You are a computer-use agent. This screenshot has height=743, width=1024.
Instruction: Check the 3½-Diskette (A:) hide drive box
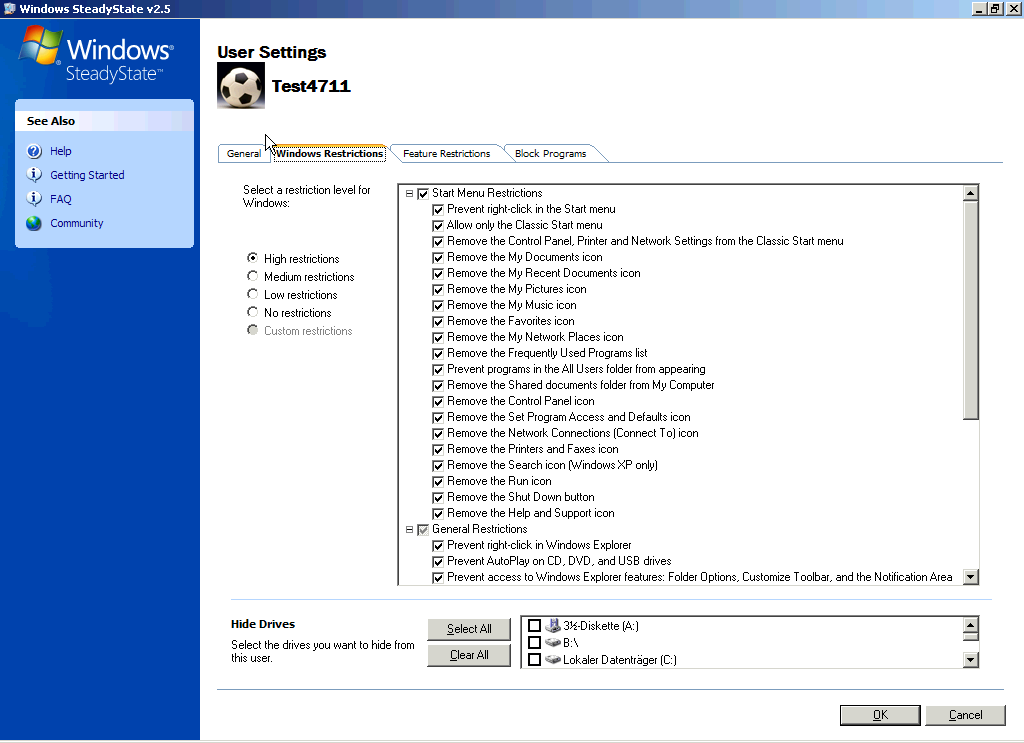pos(534,625)
